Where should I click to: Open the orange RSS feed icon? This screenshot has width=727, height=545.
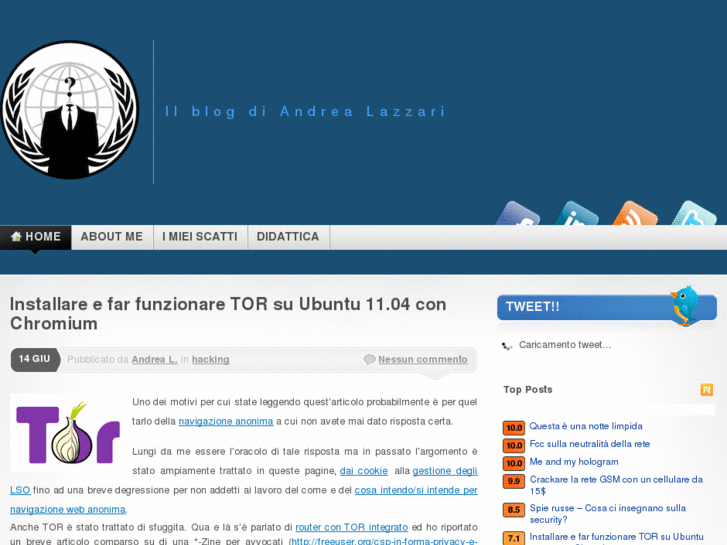(635, 213)
